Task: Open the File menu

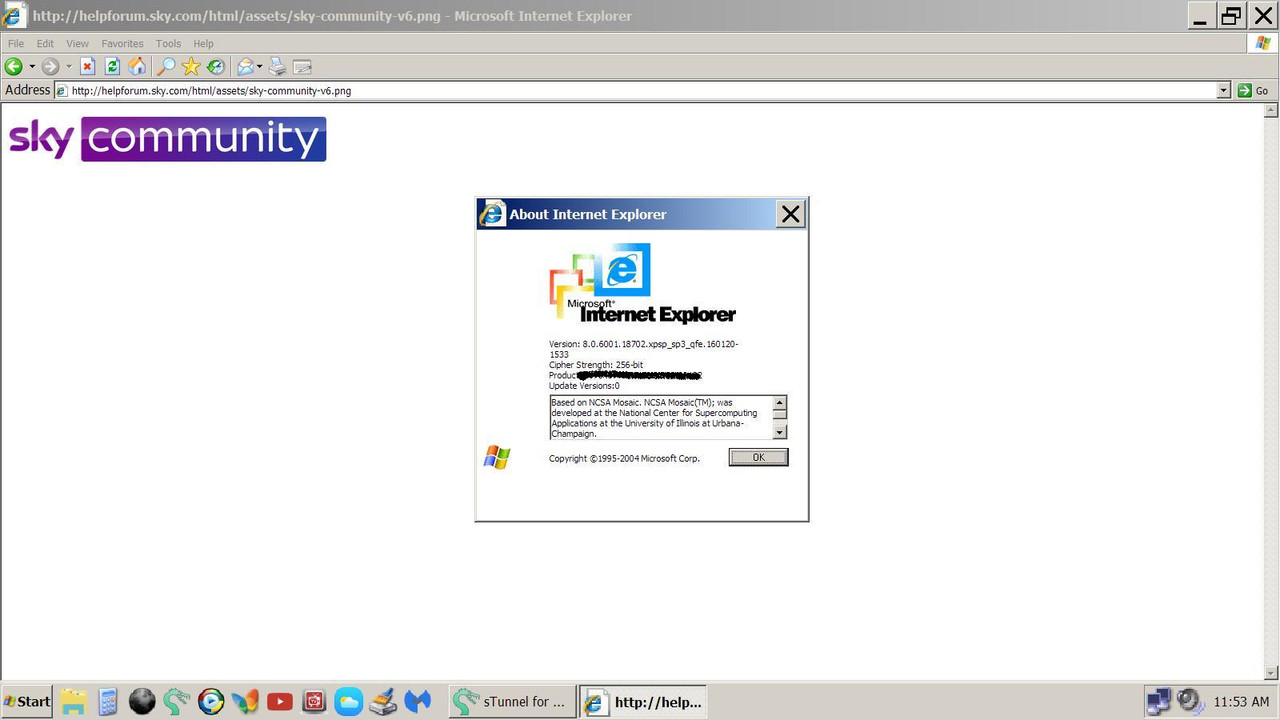Action: [x=16, y=44]
